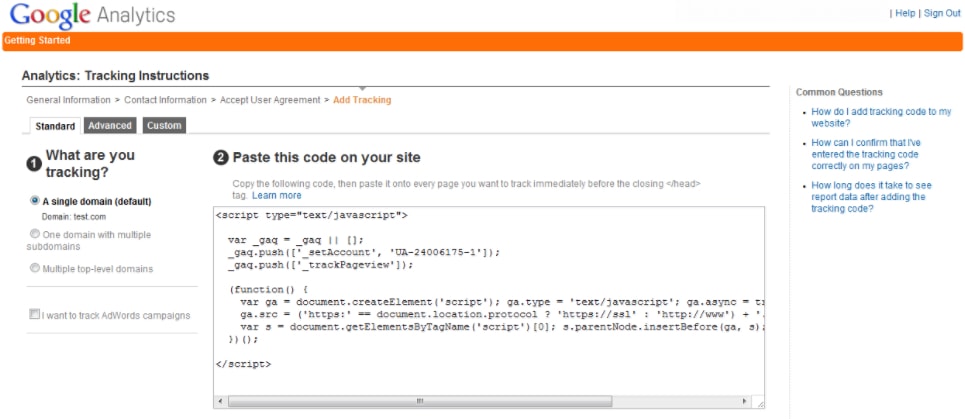This screenshot has width=965, height=419.
Task: Select the Standard tab
Action: click(x=55, y=126)
